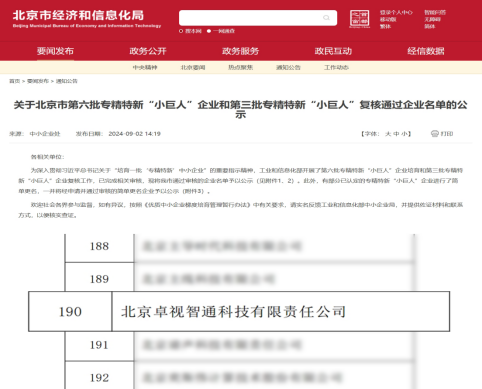Open the 经信数据 main tab
Viewport: 482px width, 389px height.
pos(426,51)
